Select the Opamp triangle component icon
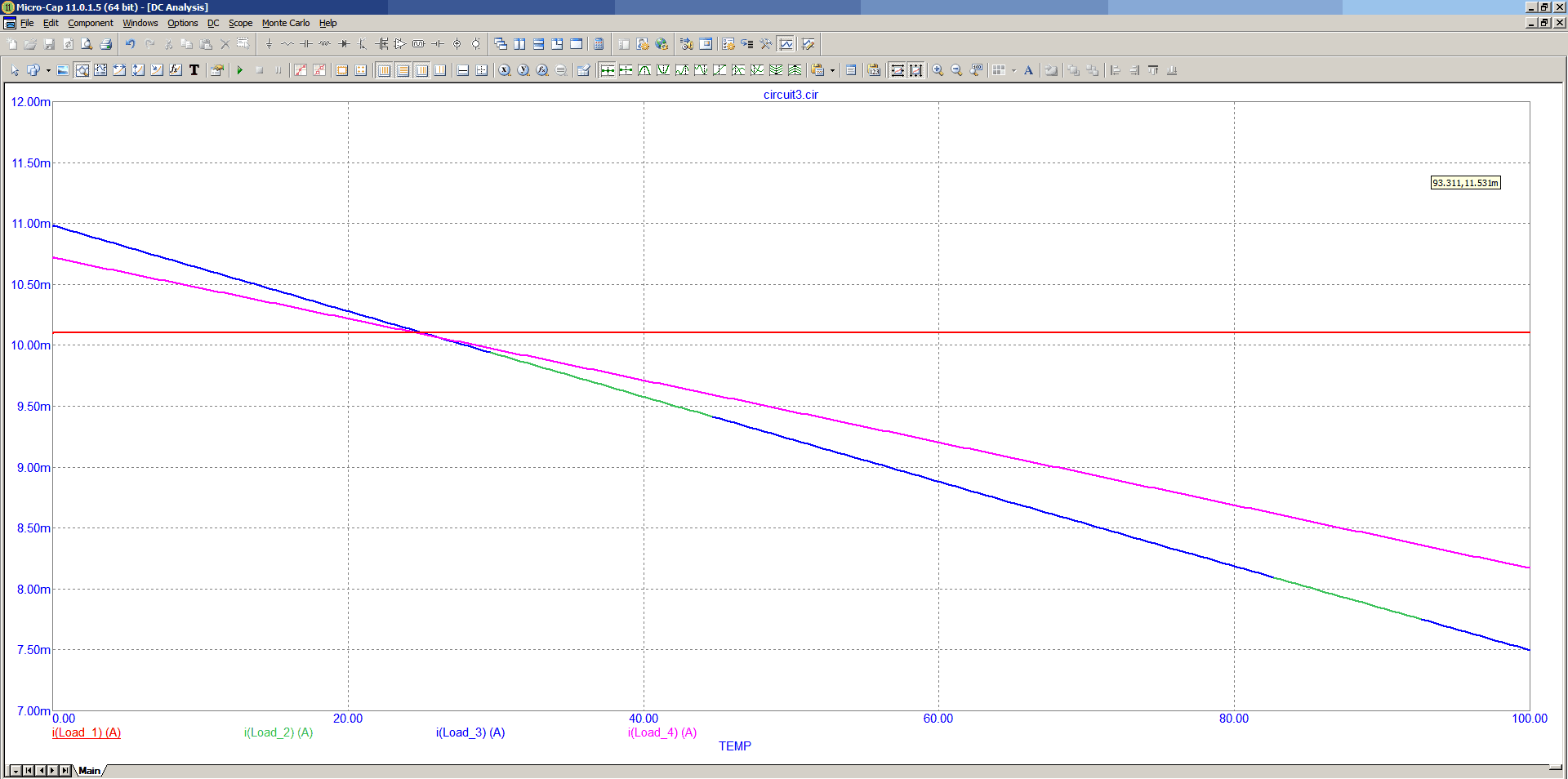 400,44
